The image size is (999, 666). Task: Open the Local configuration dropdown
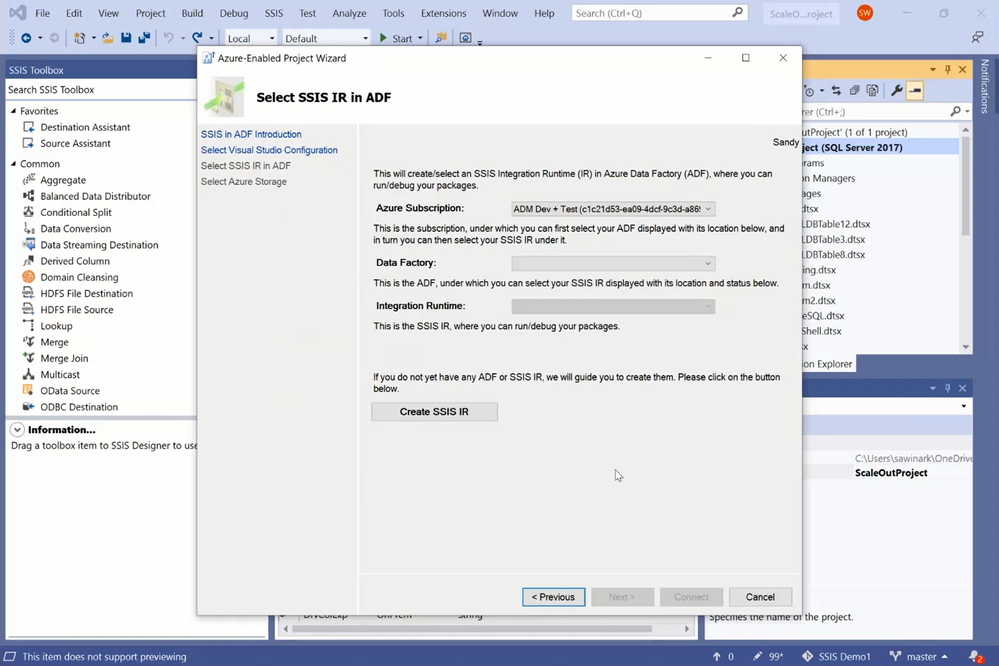click(x=251, y=38)
